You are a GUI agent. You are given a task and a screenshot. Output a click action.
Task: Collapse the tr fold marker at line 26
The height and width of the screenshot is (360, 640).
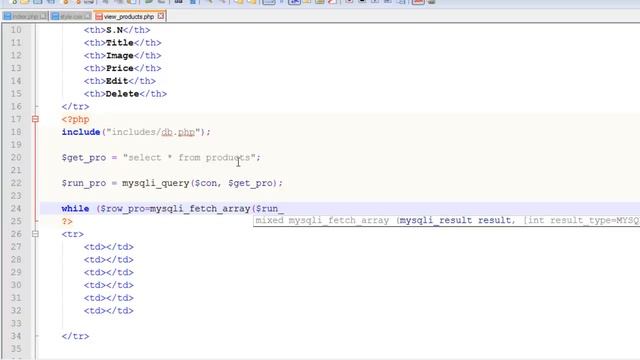point(36,234)
